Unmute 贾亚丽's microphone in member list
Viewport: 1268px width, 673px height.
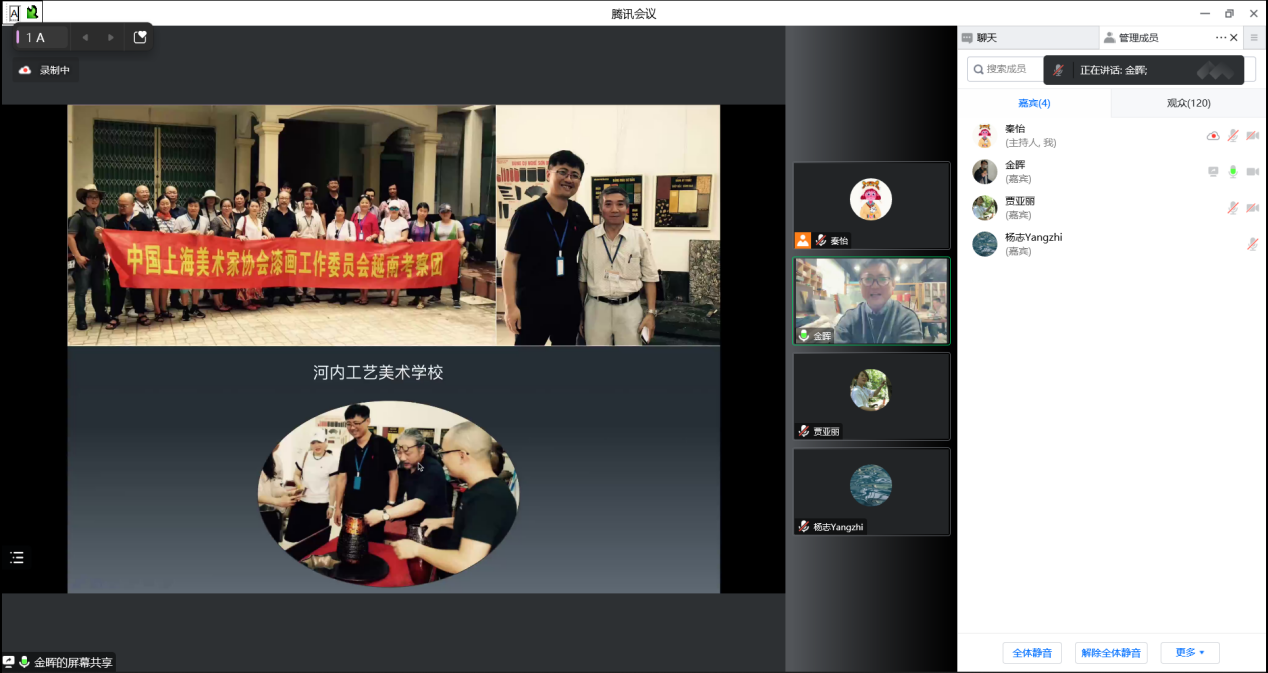(x=1233, y=207)
